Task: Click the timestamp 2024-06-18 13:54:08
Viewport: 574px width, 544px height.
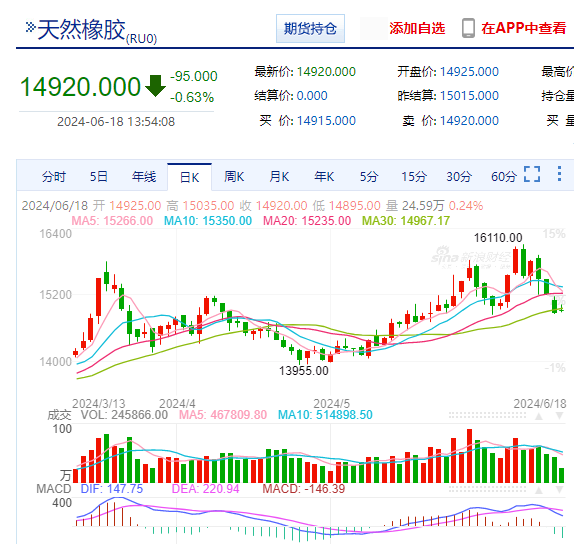Action: (116, 122)
